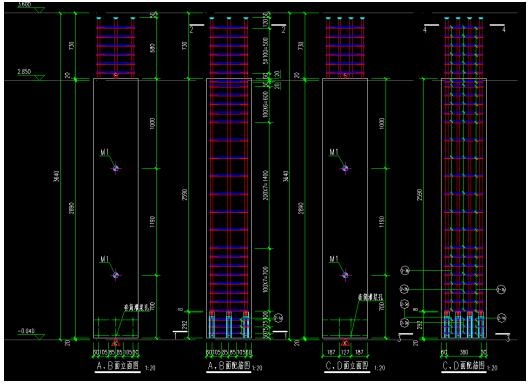Select the A,B面配筋图 drawing title
The width and height of the screenshot is (529, 384).
coord(229,366)
